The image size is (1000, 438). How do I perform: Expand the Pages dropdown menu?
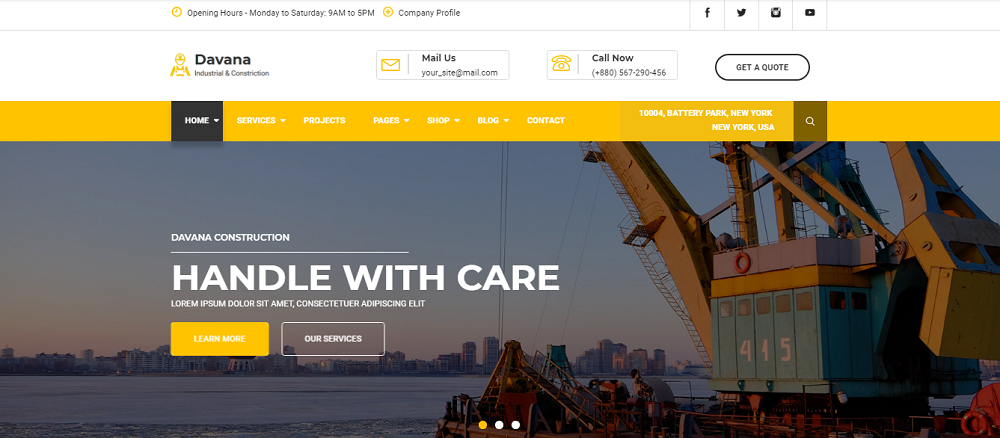392,120
